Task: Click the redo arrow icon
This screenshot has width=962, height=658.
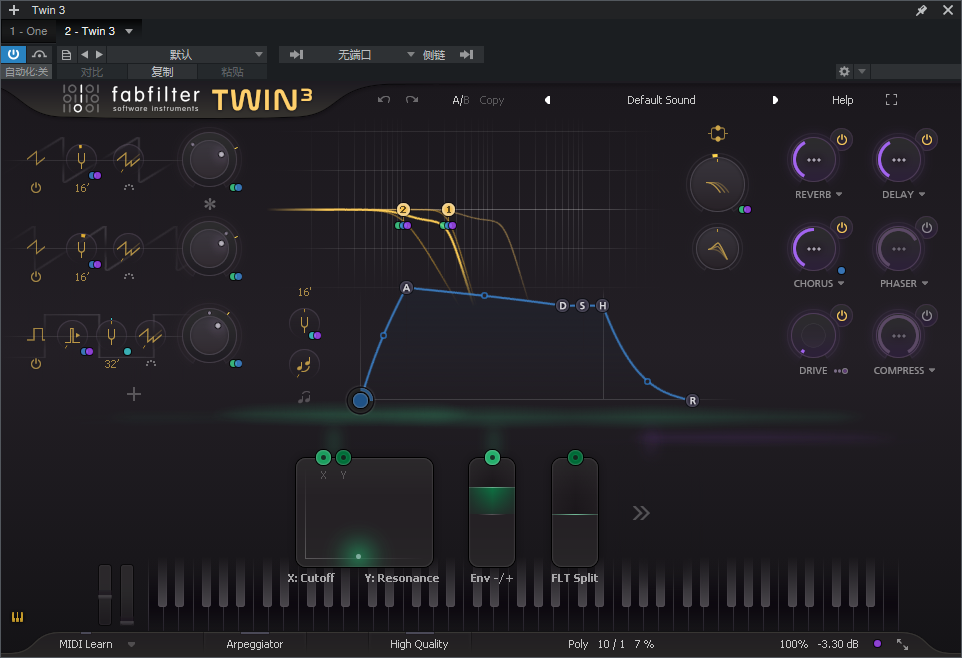Action: pyautogui.click(x=412, y=99)
